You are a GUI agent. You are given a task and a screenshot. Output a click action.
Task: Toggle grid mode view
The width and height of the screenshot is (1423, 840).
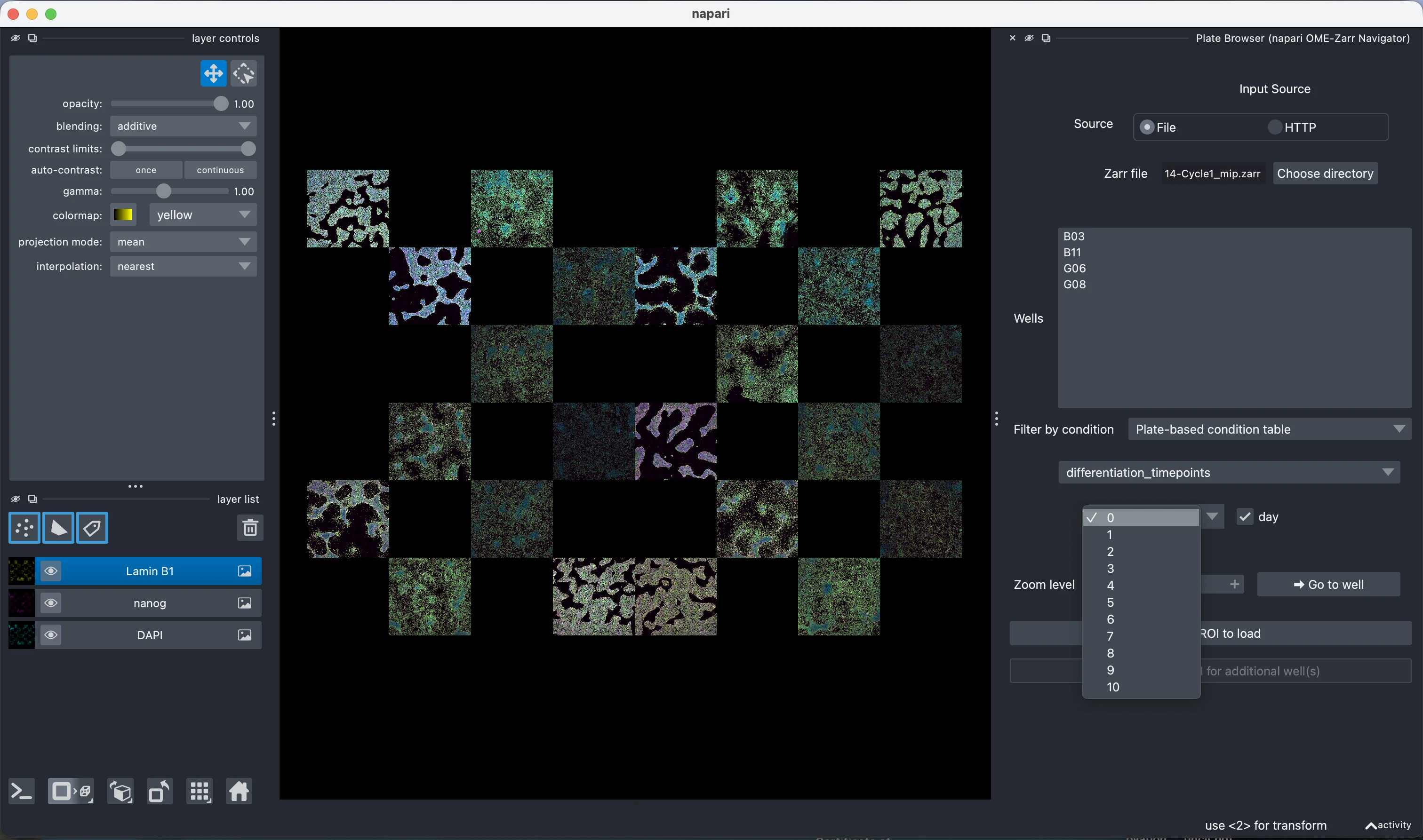tap(200, 791)
